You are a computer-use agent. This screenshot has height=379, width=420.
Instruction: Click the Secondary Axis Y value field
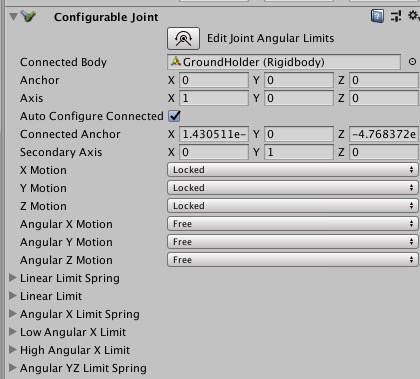[299, 152]
